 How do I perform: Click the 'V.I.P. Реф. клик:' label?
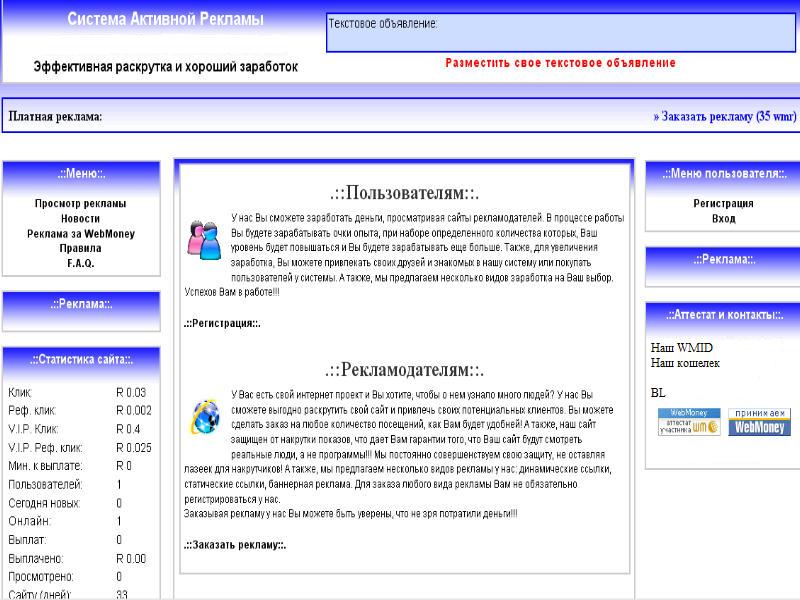45,448
